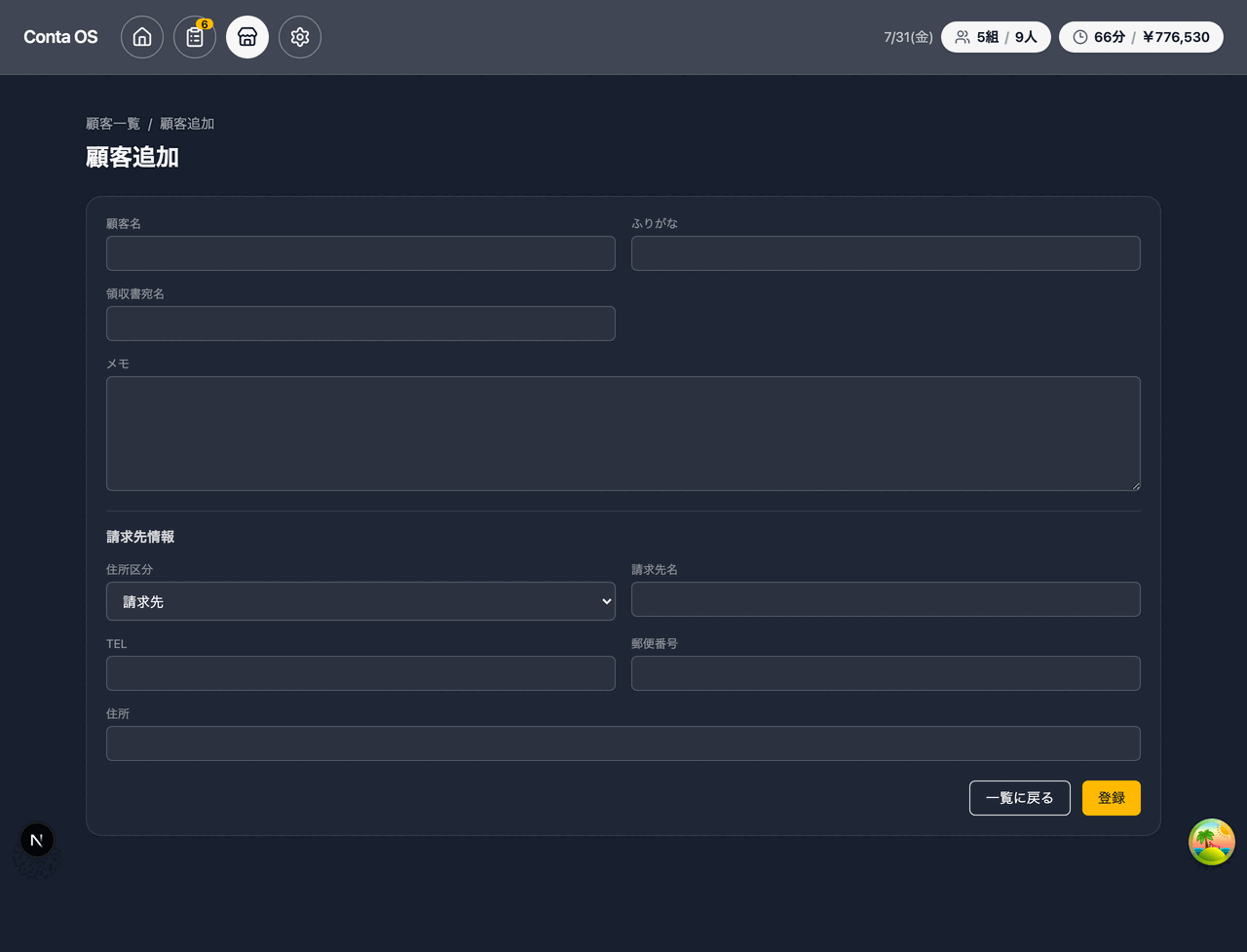Screen dimensions: 1247x952
Task: Focus the 領収書宛名 input field
Action: [360, 324]
